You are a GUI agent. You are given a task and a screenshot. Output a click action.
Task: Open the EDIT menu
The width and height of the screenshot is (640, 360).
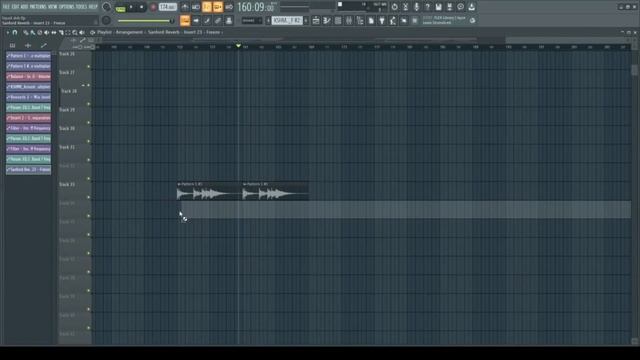pyautogui.click(x=15, y=7)
